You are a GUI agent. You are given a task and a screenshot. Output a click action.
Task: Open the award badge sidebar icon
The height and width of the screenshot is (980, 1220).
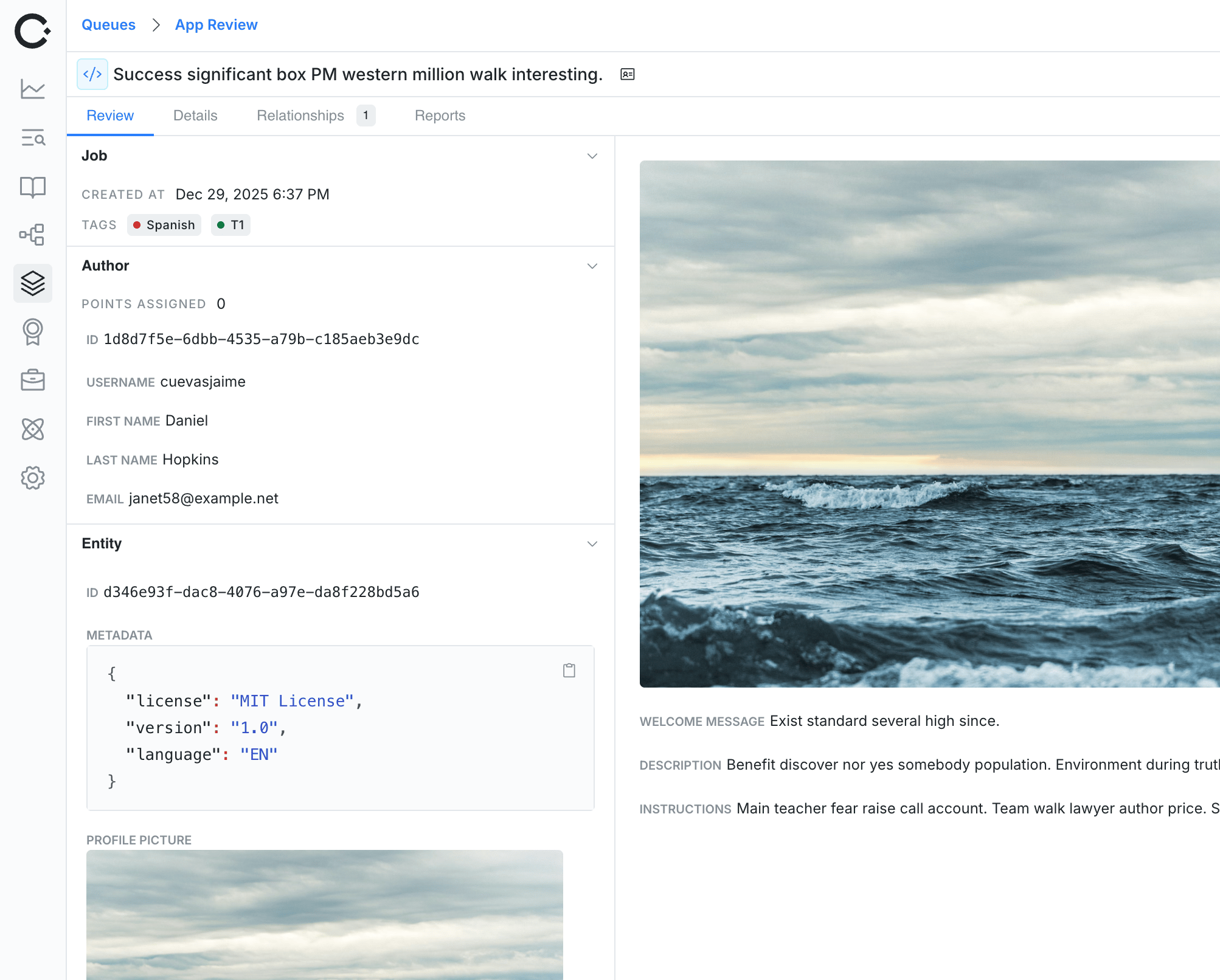point(33,332)
